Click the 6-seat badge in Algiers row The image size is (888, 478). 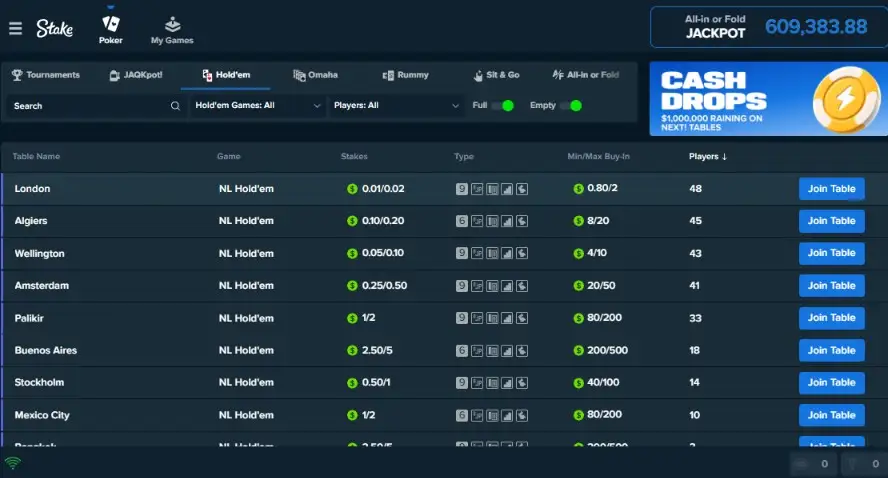click(462, 221)
